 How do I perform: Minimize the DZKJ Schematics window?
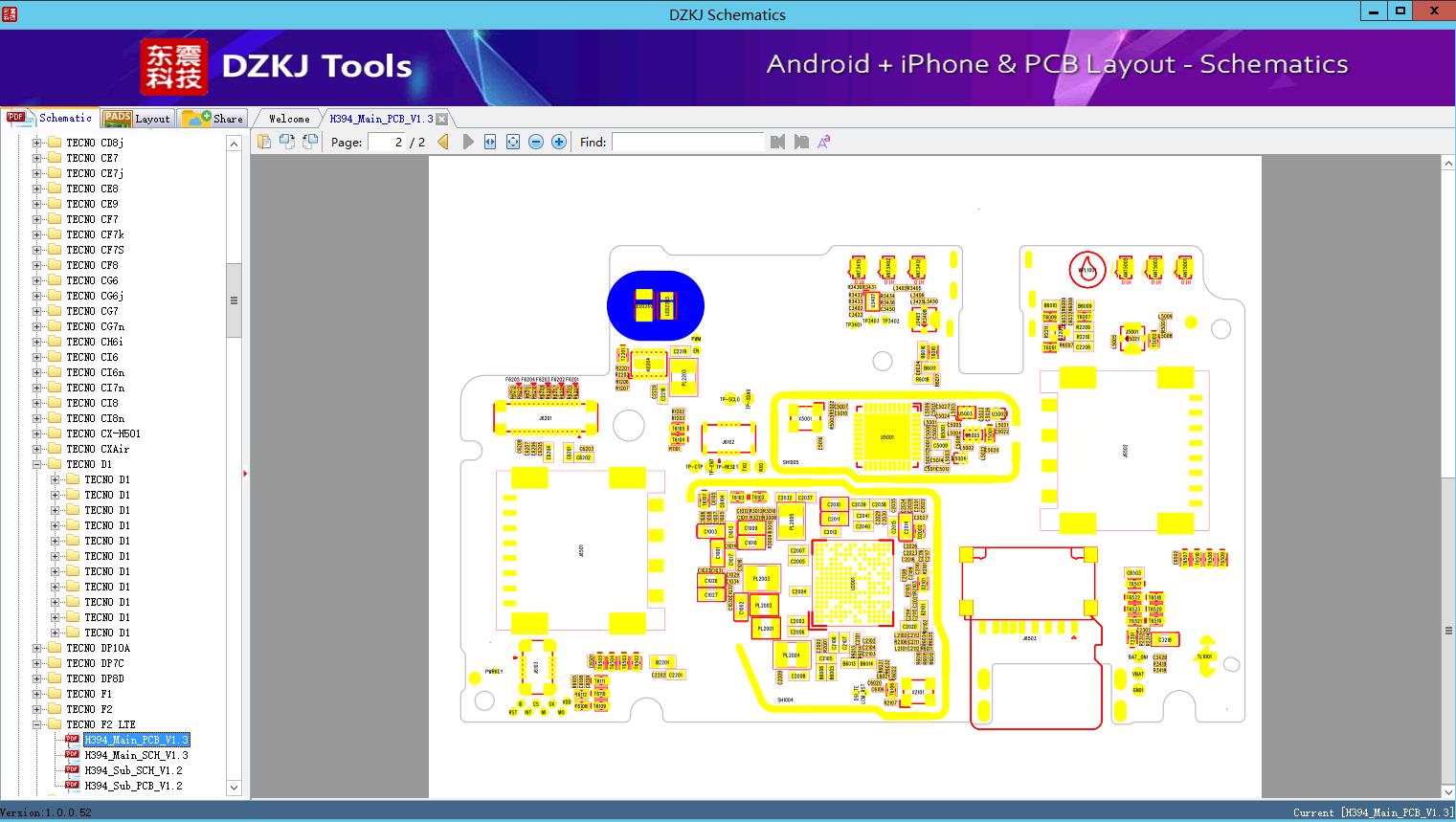point(1374,11)
